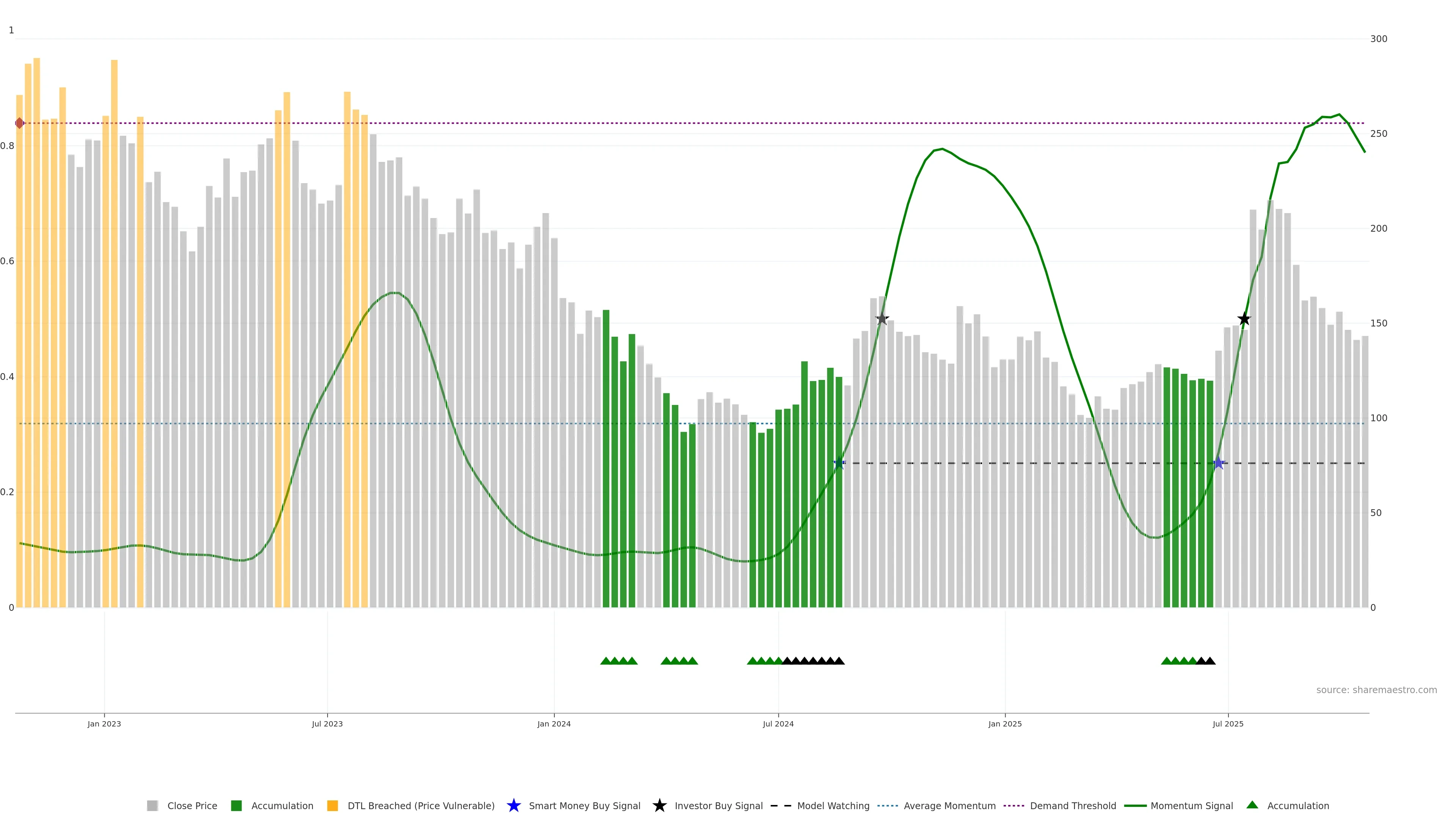Toggle the Momentum Signal legend entry
This screenshot has height=819, width=1456.
(x=1191, y=806)
